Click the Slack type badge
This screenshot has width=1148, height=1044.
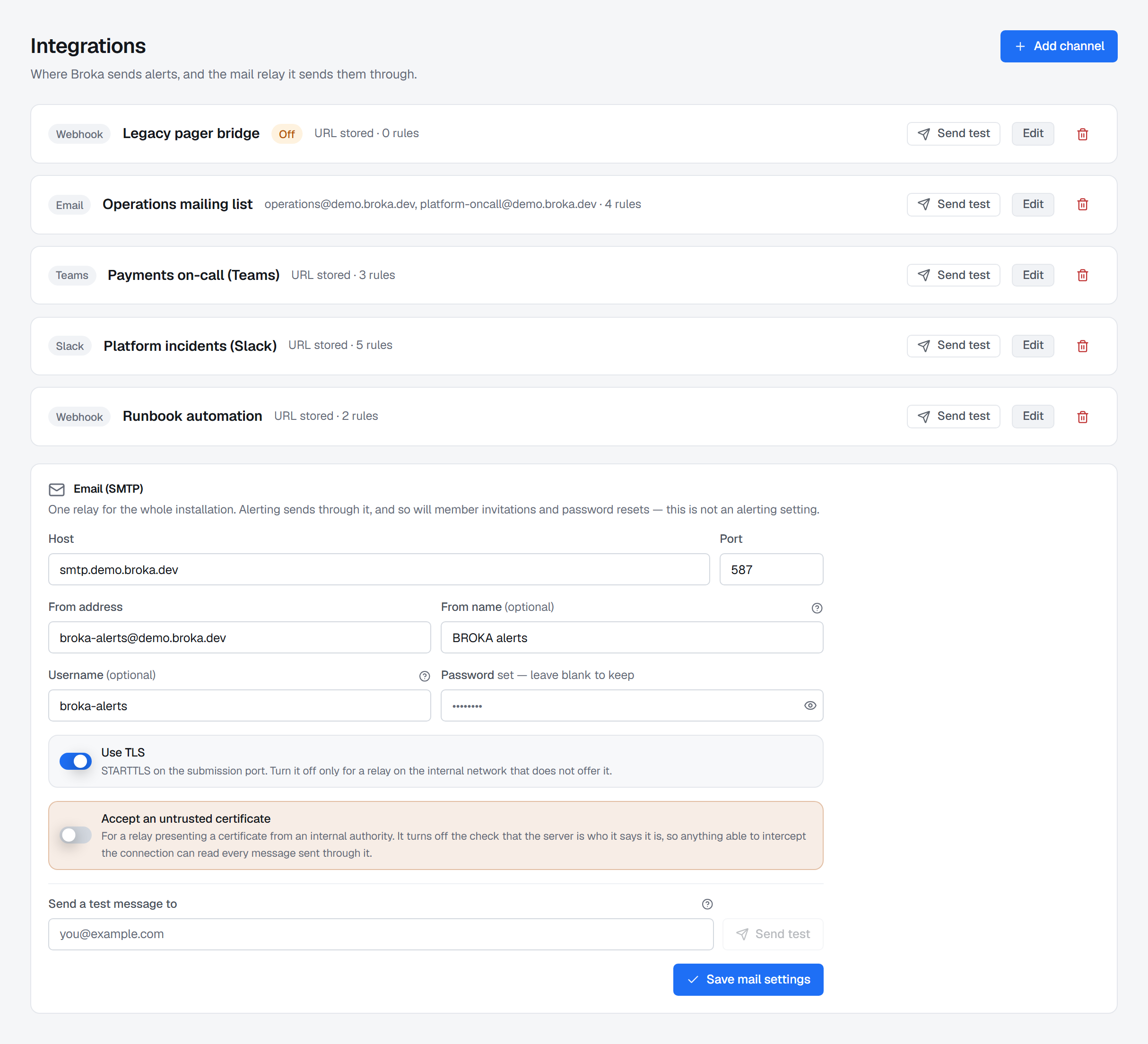(70, 346)
